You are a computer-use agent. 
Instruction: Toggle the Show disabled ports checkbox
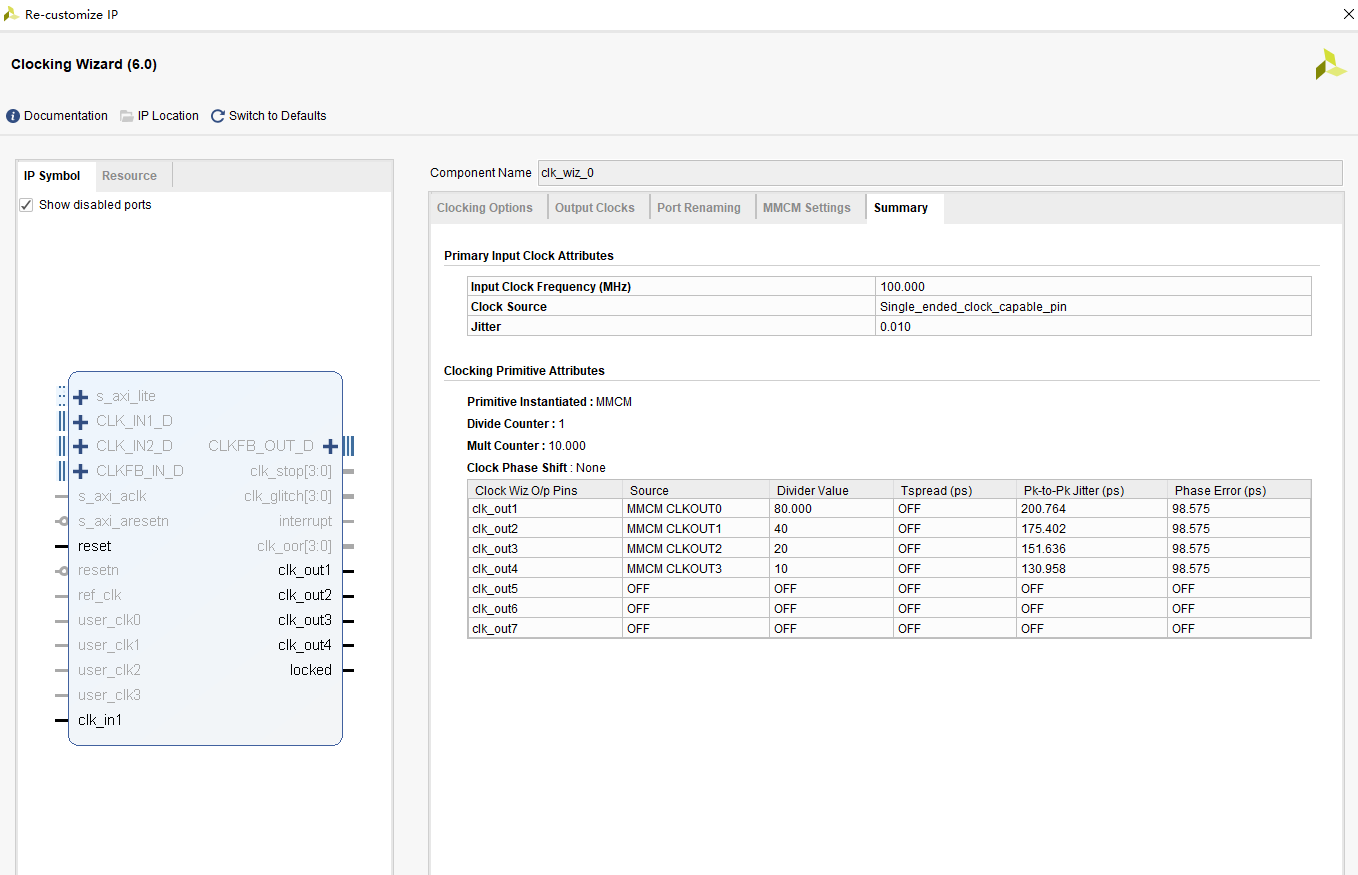click(26, 205)
